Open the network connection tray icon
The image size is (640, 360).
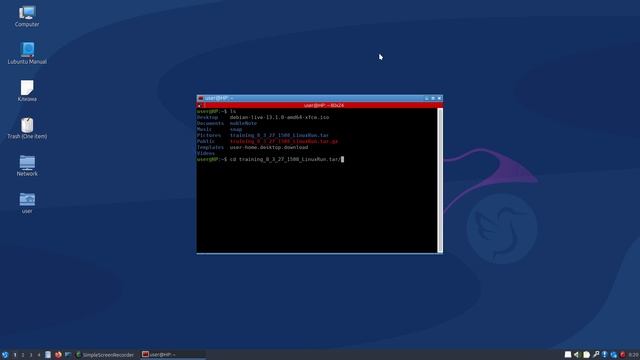(613, 355)
